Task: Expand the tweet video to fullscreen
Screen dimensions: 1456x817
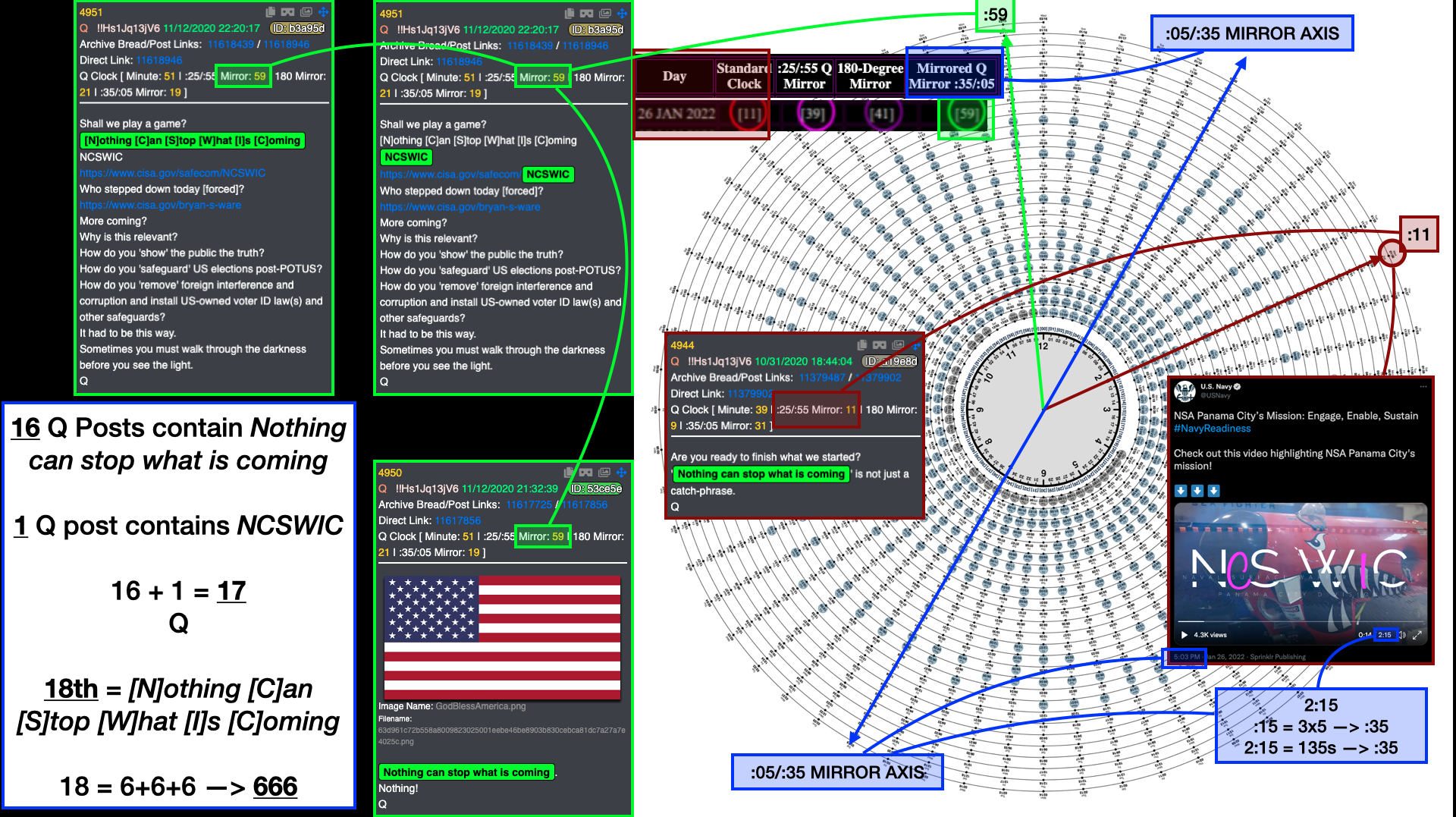Action: click(1417, 635)
